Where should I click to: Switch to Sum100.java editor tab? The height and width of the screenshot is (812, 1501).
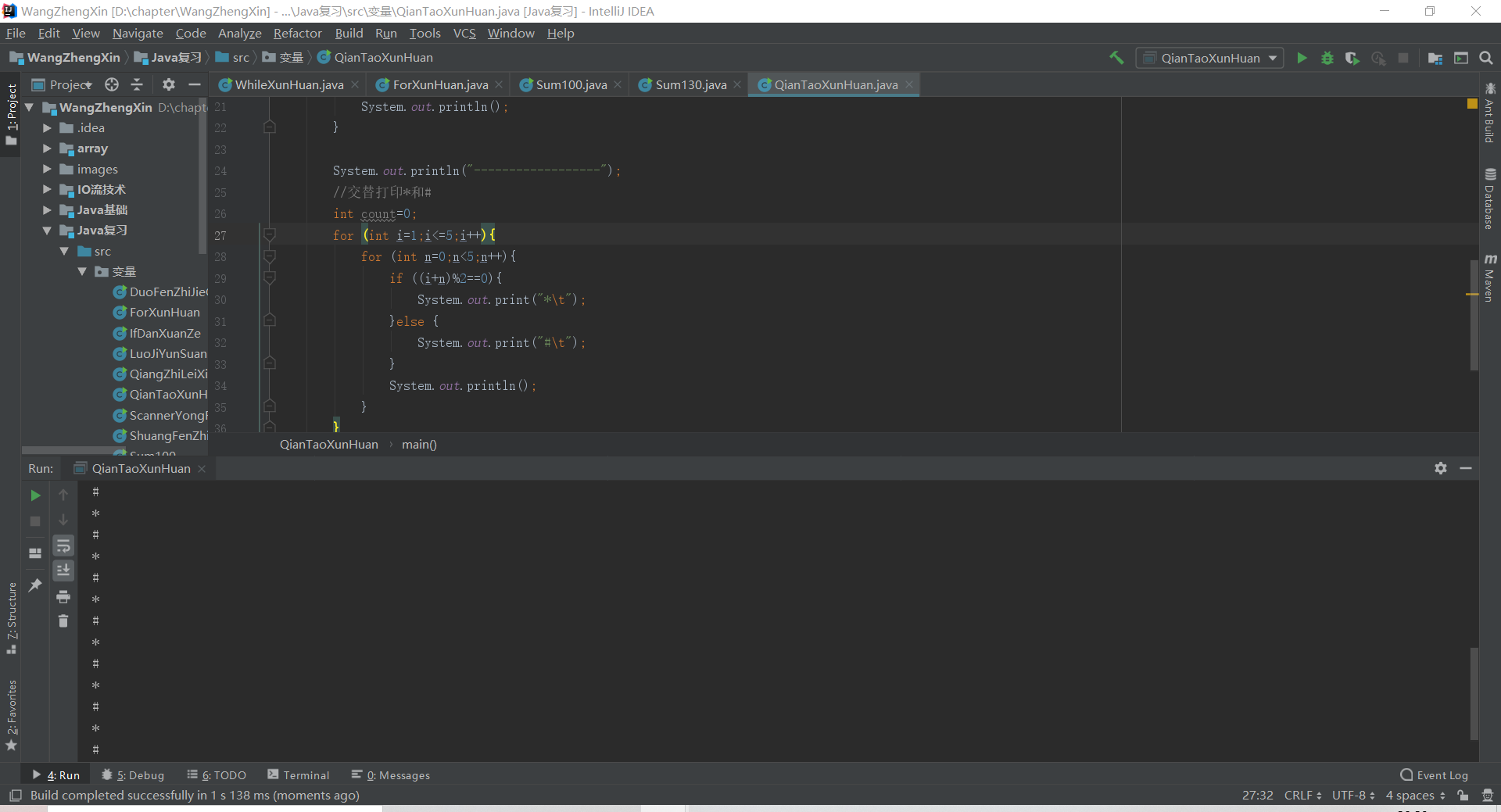[x=571, y=84]
